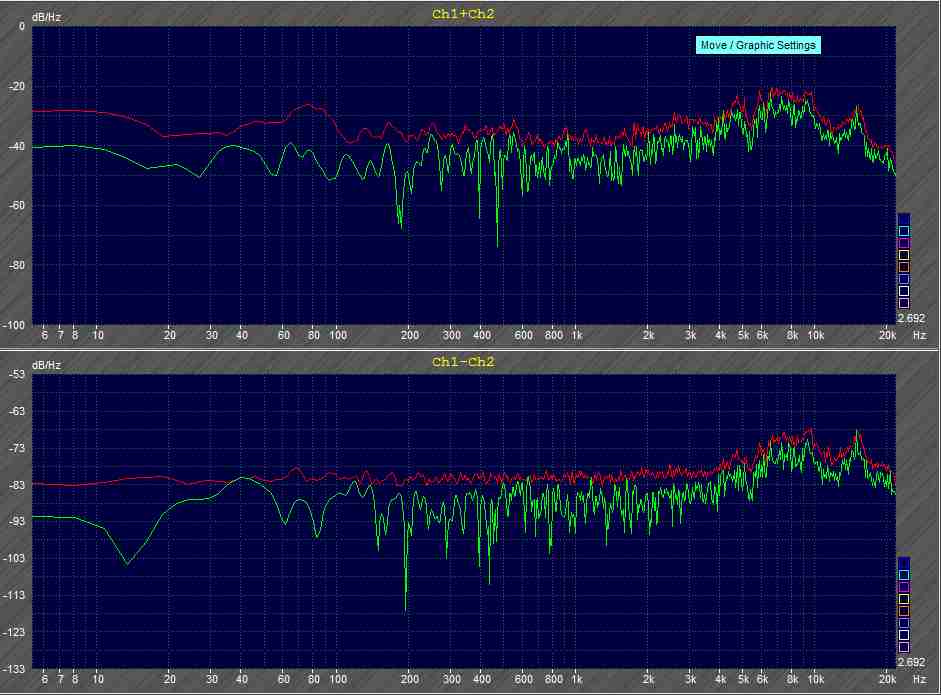941x695 pixels.
Task: Click the orange trace box in the Ch1+Ch2 graph
Action: 904,267
